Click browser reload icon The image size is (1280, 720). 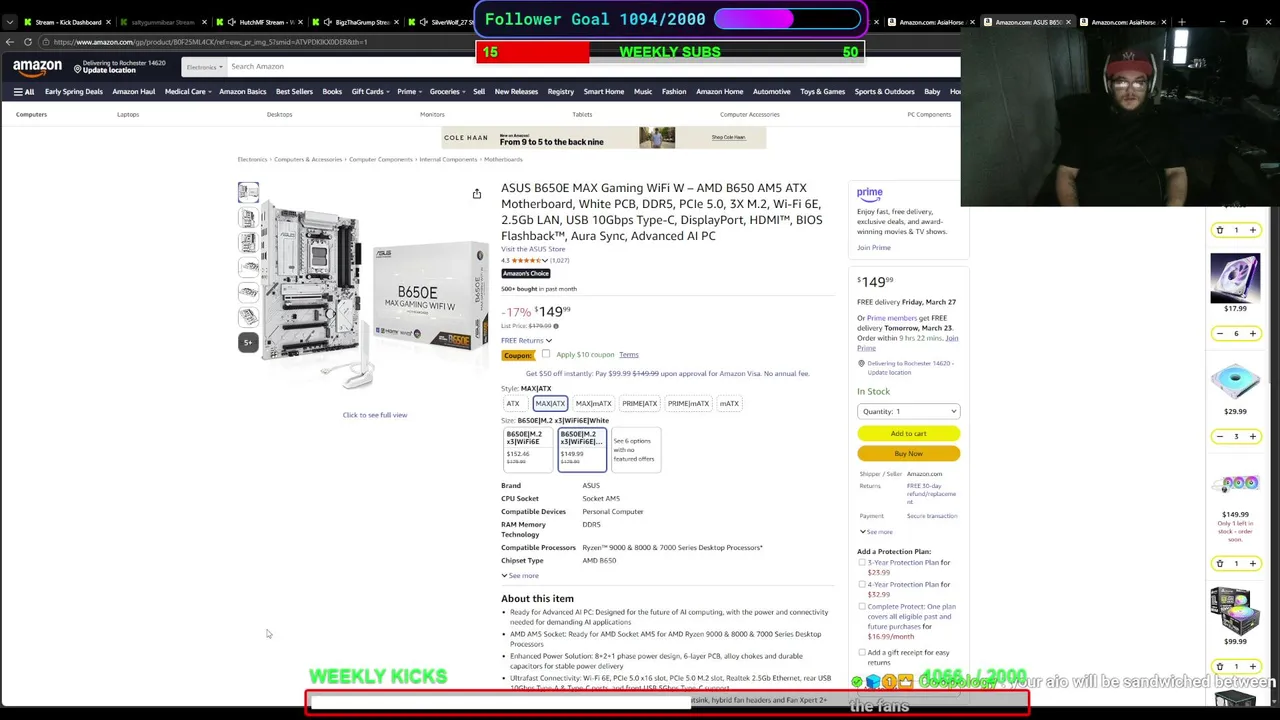pyautogui.click(x=28, y=42)
